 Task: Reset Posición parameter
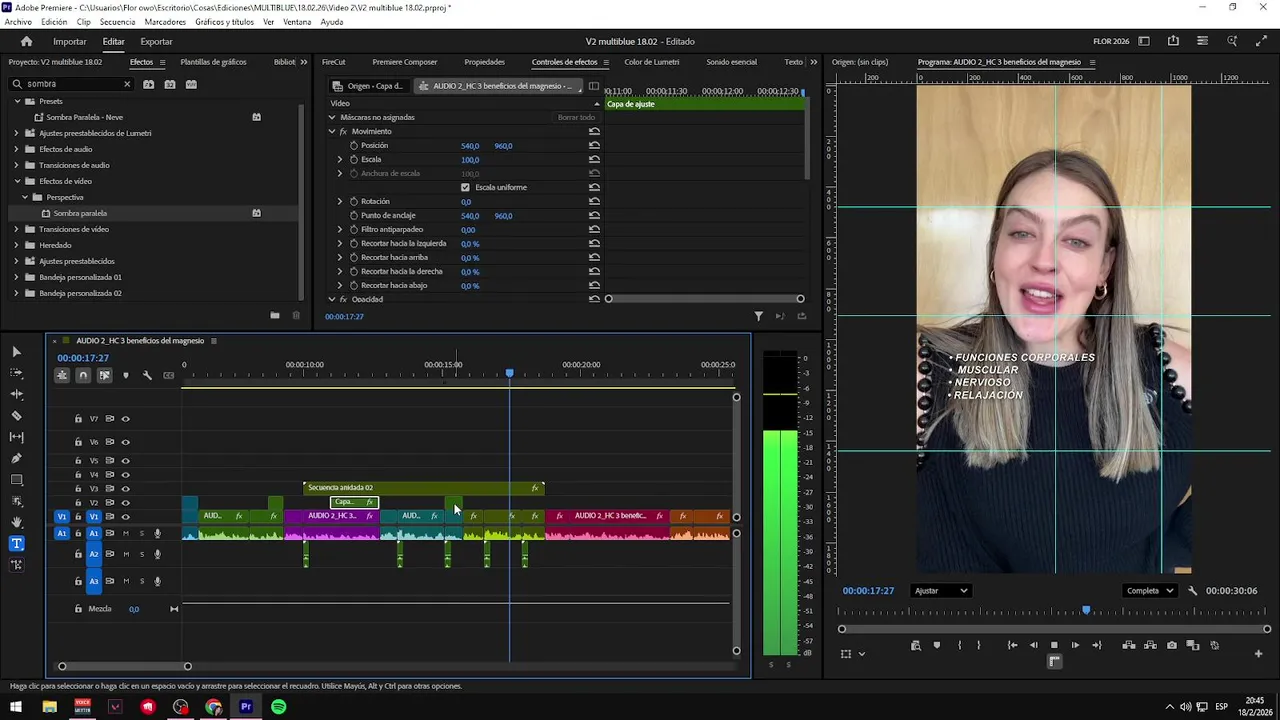(594, 146)
